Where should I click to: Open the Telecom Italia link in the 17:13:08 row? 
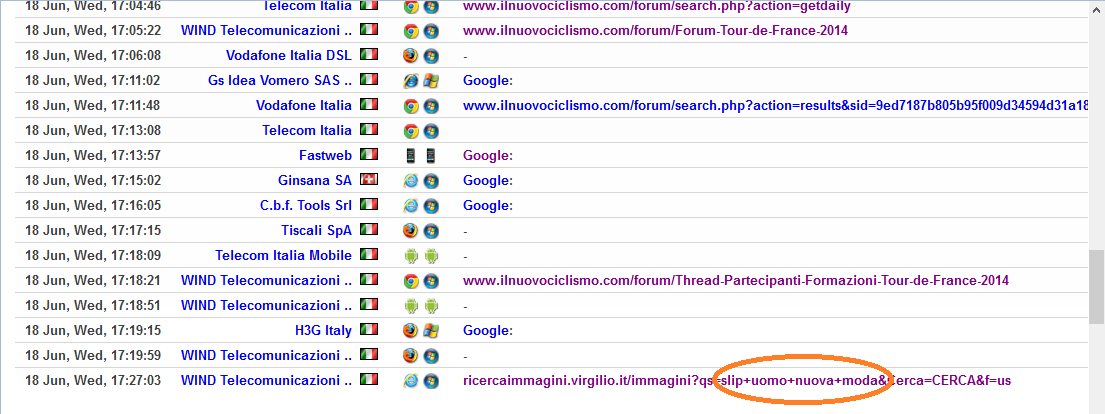point(307,131)
